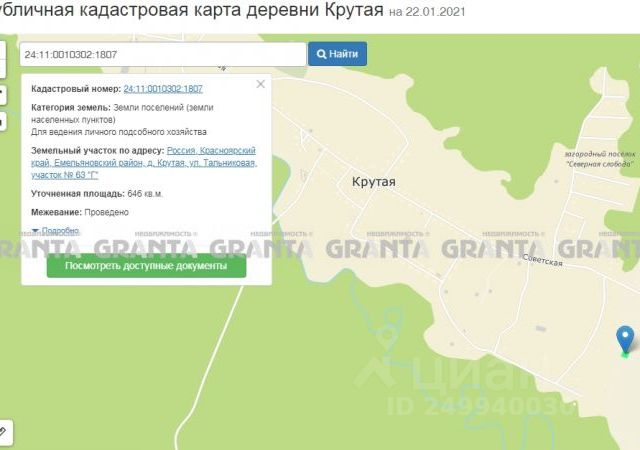Click the blue location pin marker
This screenshot has height=450, width=640.
point(625,338)
